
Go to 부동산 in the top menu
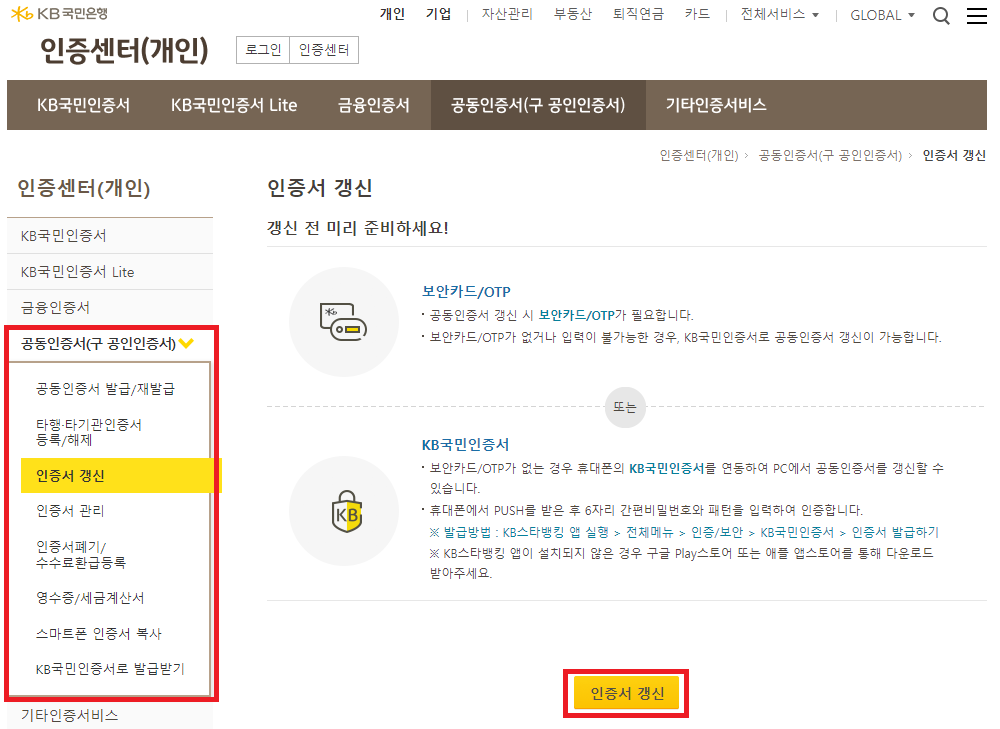click(573, 14)
